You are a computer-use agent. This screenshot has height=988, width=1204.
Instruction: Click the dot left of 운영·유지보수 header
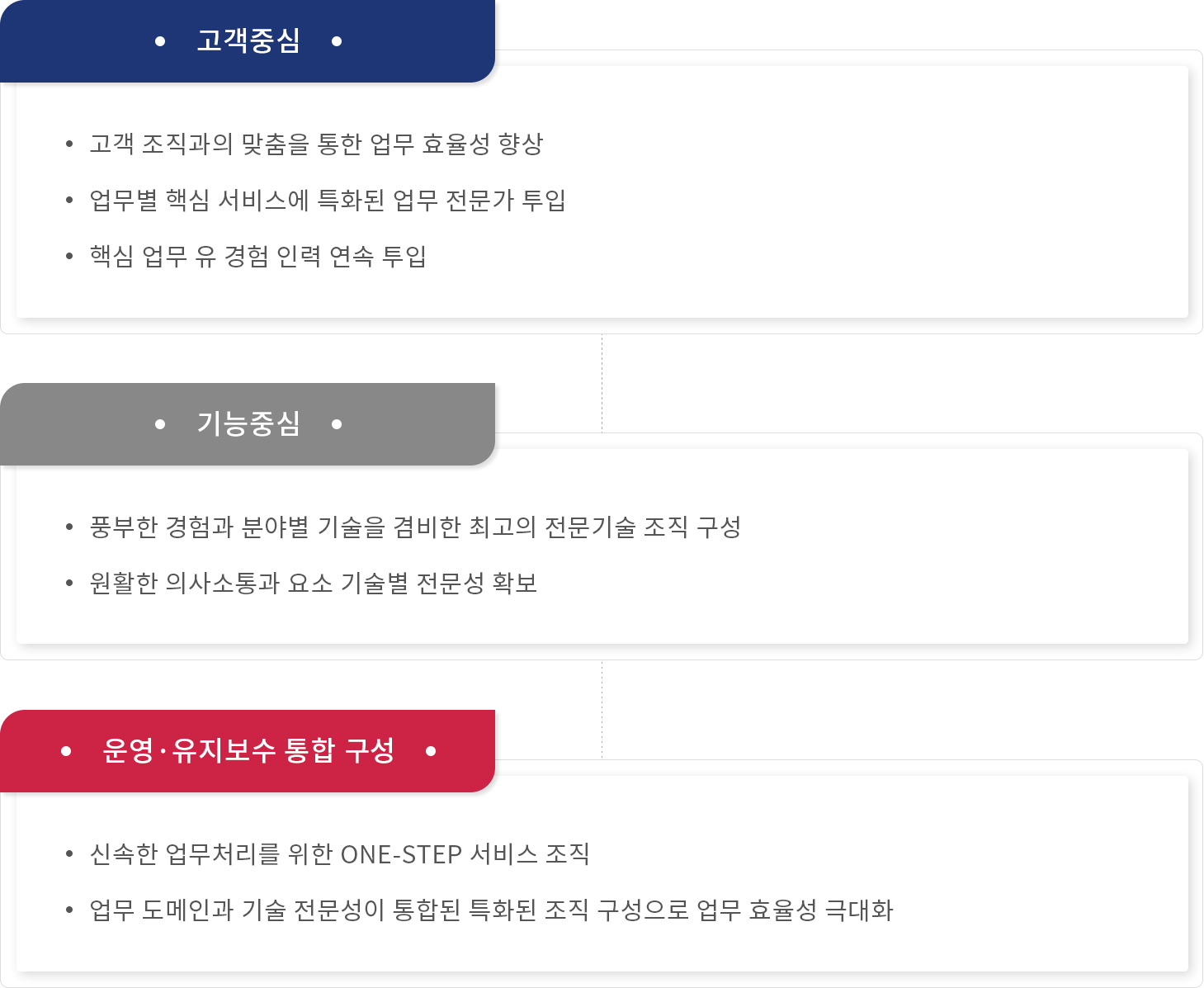[66, 751]
